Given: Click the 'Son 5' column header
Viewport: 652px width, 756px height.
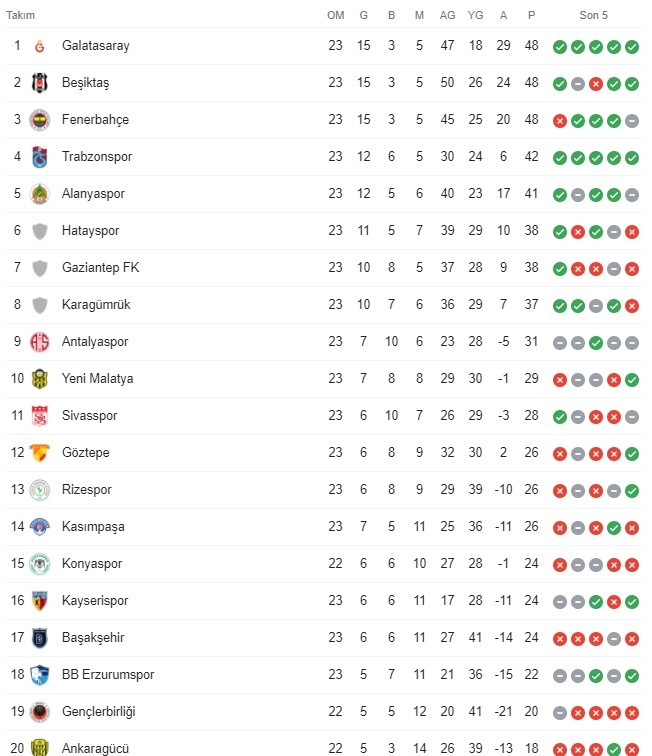Looking at the screenshot, I should pos(594,15).
